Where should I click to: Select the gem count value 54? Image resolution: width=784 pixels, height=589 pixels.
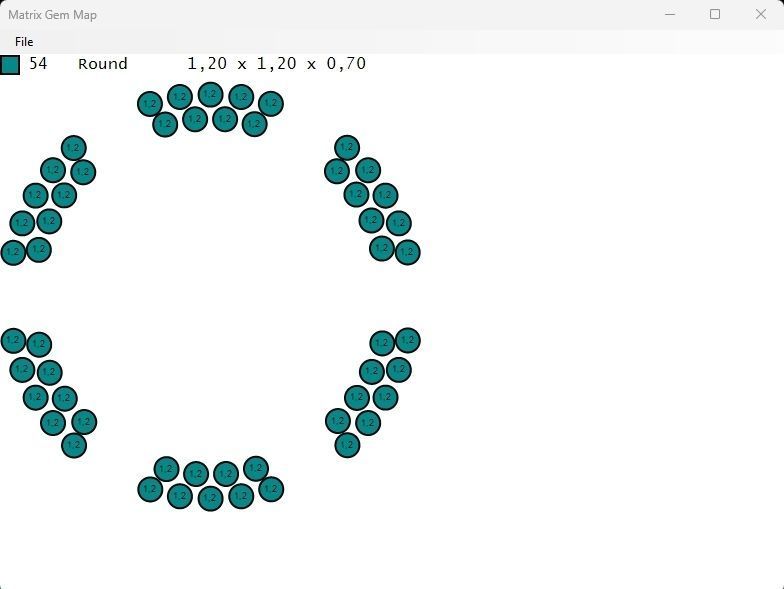click(38, 64)
